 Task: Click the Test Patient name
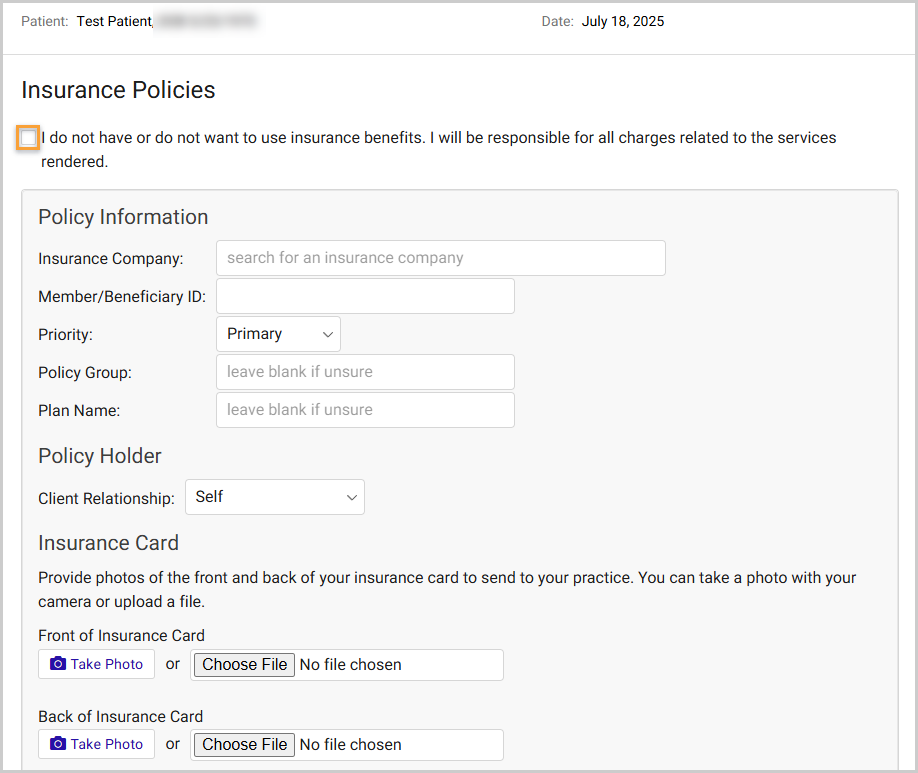point(115,22)
